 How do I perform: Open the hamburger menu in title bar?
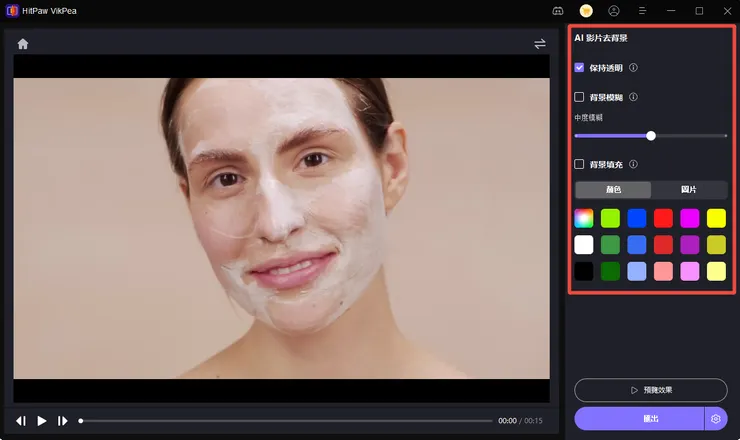click(x=642, y=11)
